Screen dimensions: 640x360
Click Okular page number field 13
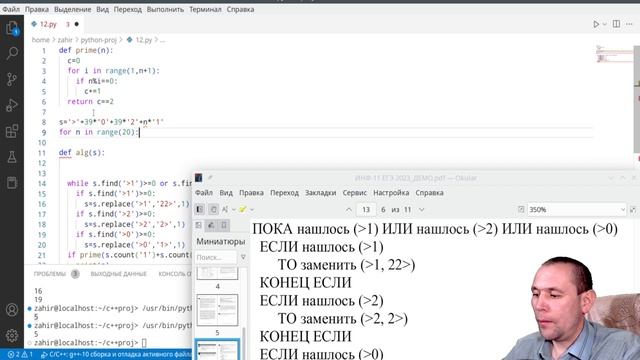pyautogui.click(x=366, y=209)
